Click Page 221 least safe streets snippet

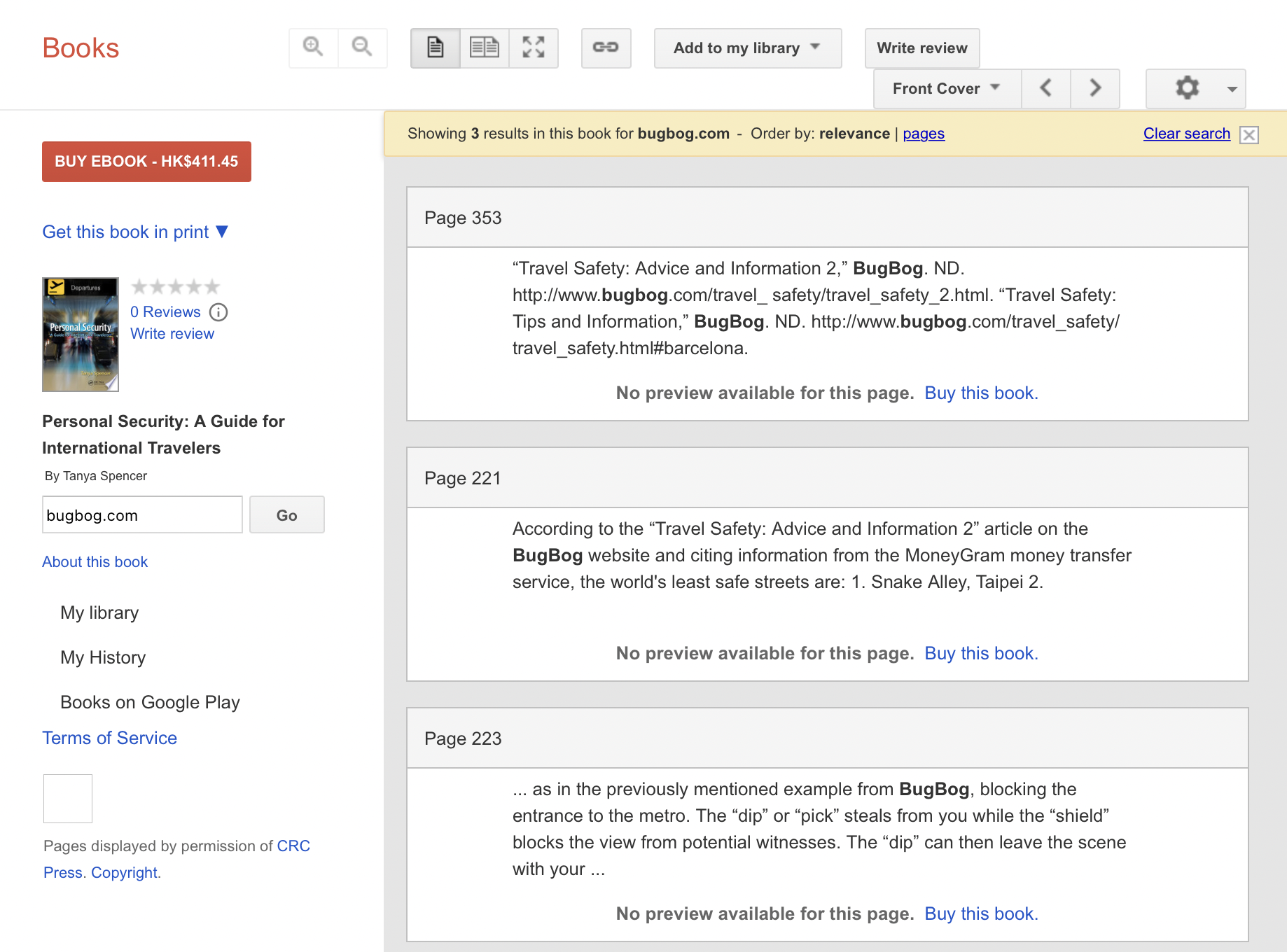(x=822, y=555)
